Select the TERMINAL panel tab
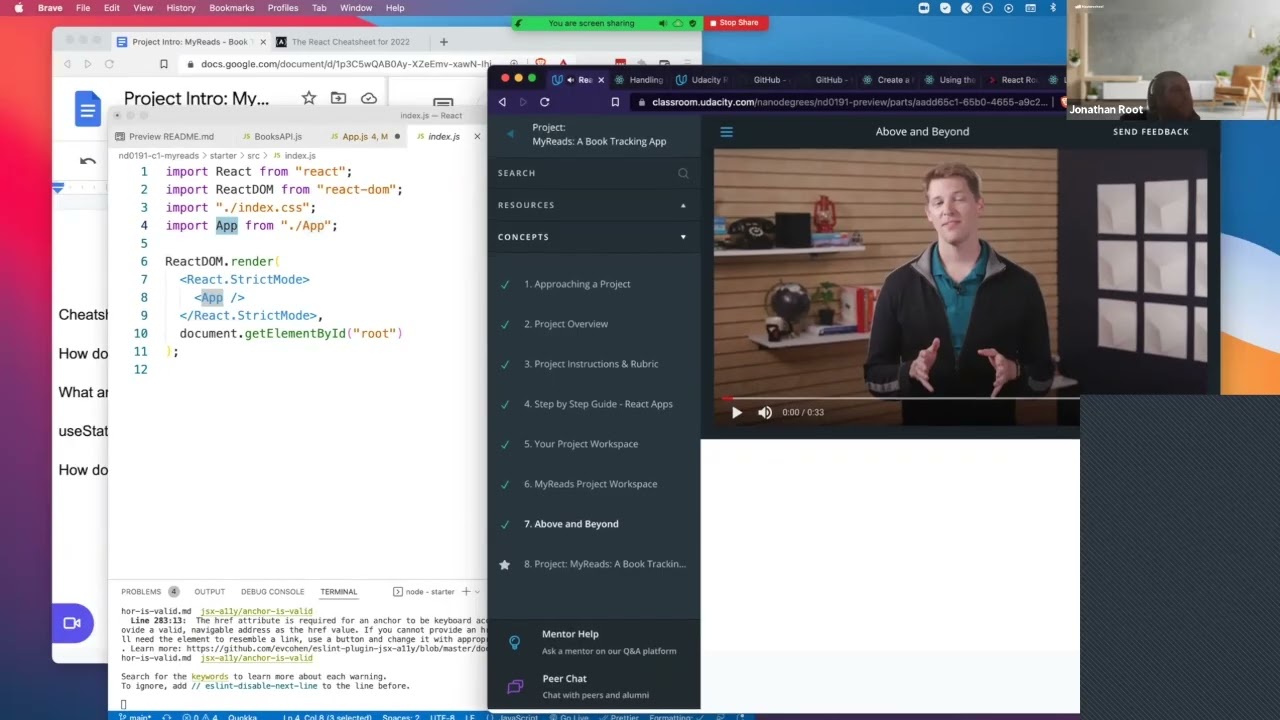 338,591
